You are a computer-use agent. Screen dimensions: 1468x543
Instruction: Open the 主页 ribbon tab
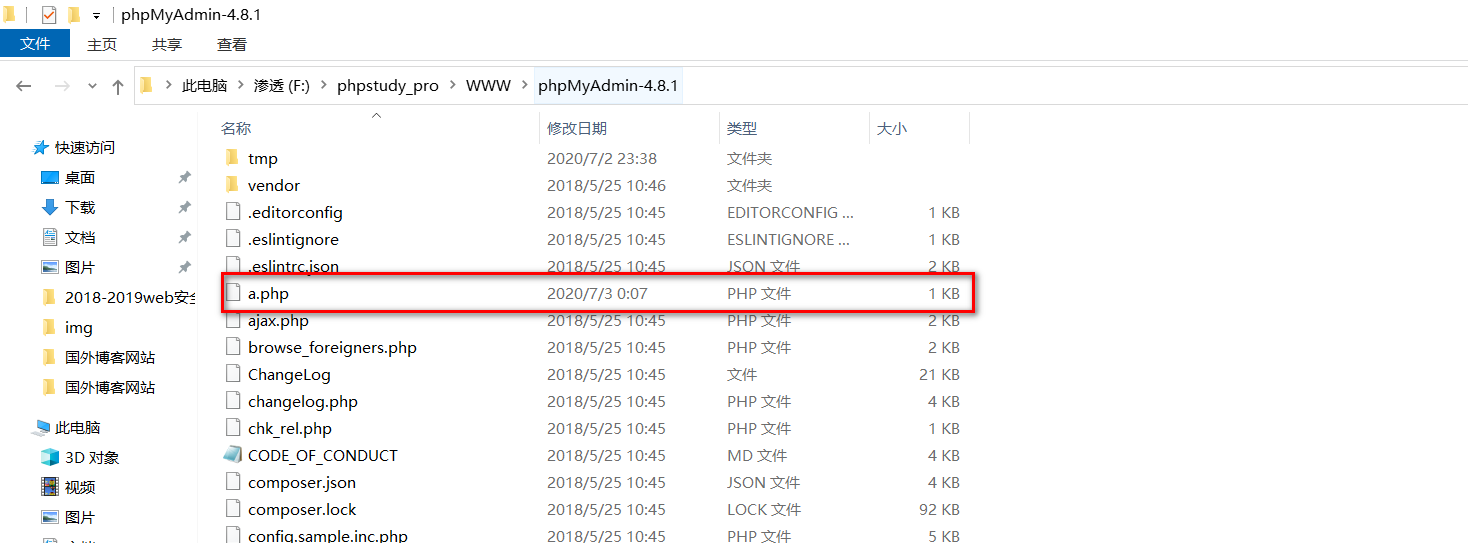102,44
